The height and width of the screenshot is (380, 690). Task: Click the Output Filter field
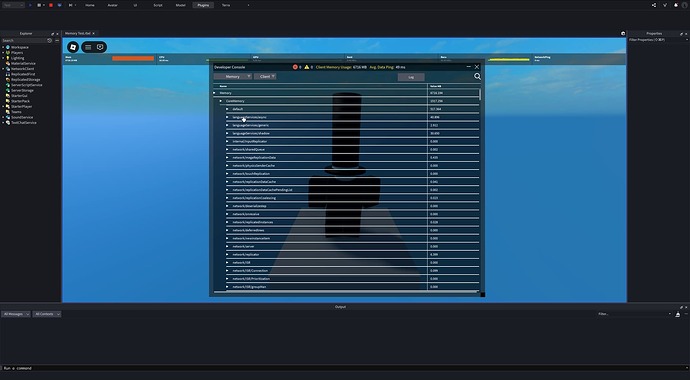click(634, 314)
